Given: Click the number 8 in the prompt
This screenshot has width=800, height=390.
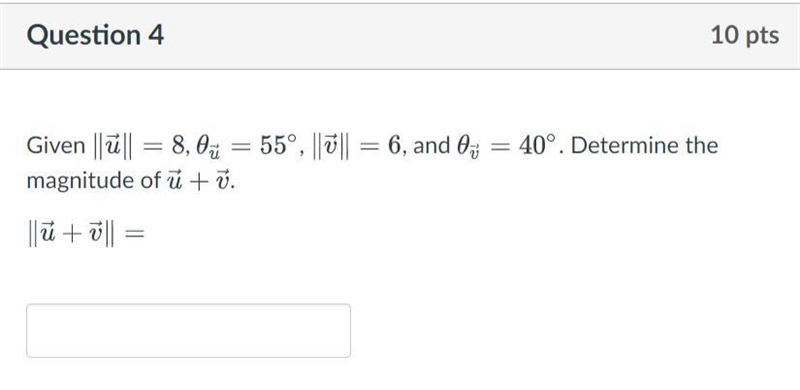Looking at the screenshot, I should coord(178,146).
